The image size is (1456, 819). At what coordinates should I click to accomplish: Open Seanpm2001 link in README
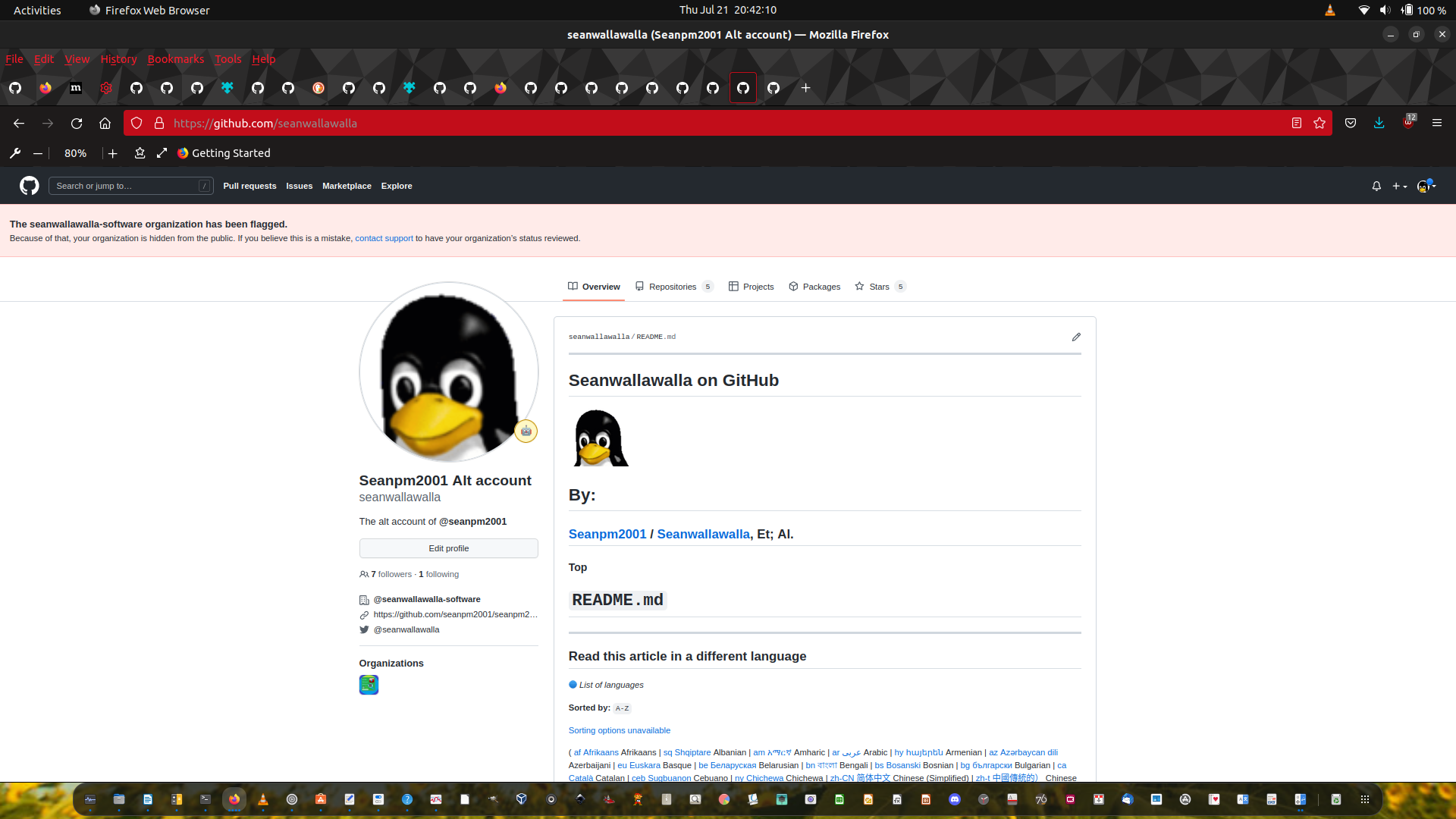(607, 534)
